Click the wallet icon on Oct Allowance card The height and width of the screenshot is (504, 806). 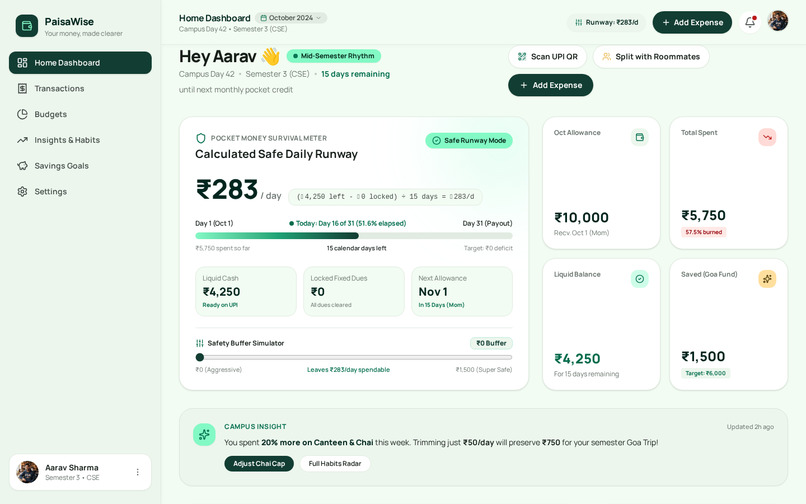coord(639,137)
